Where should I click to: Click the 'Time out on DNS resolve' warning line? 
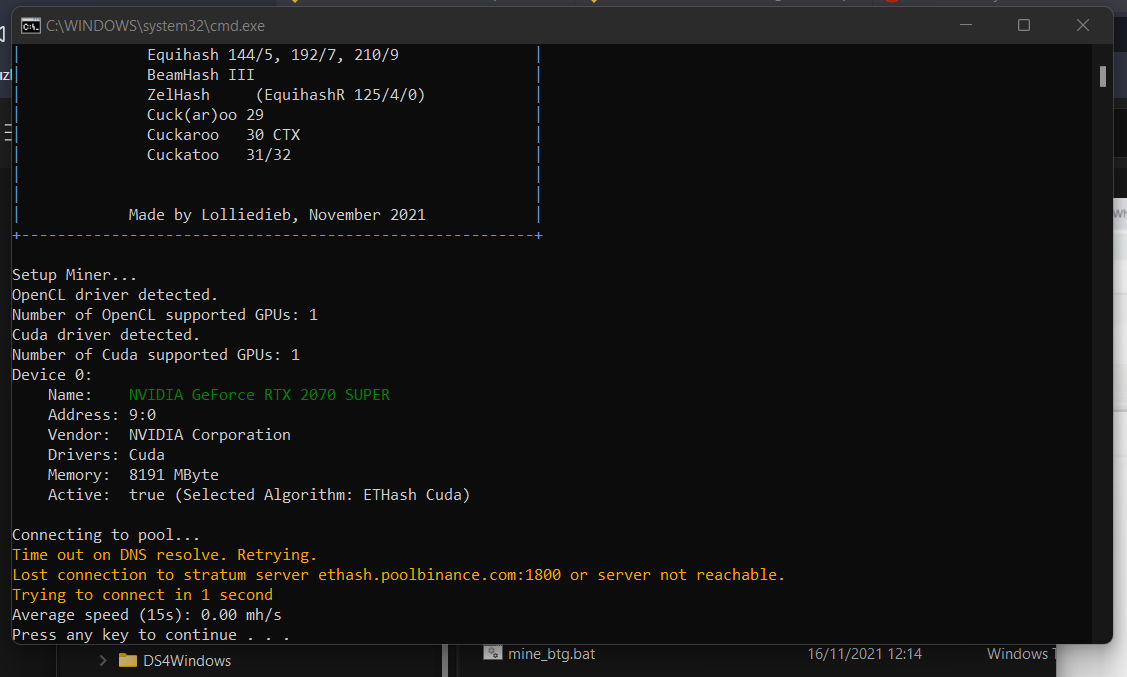(x=164, y=555)
